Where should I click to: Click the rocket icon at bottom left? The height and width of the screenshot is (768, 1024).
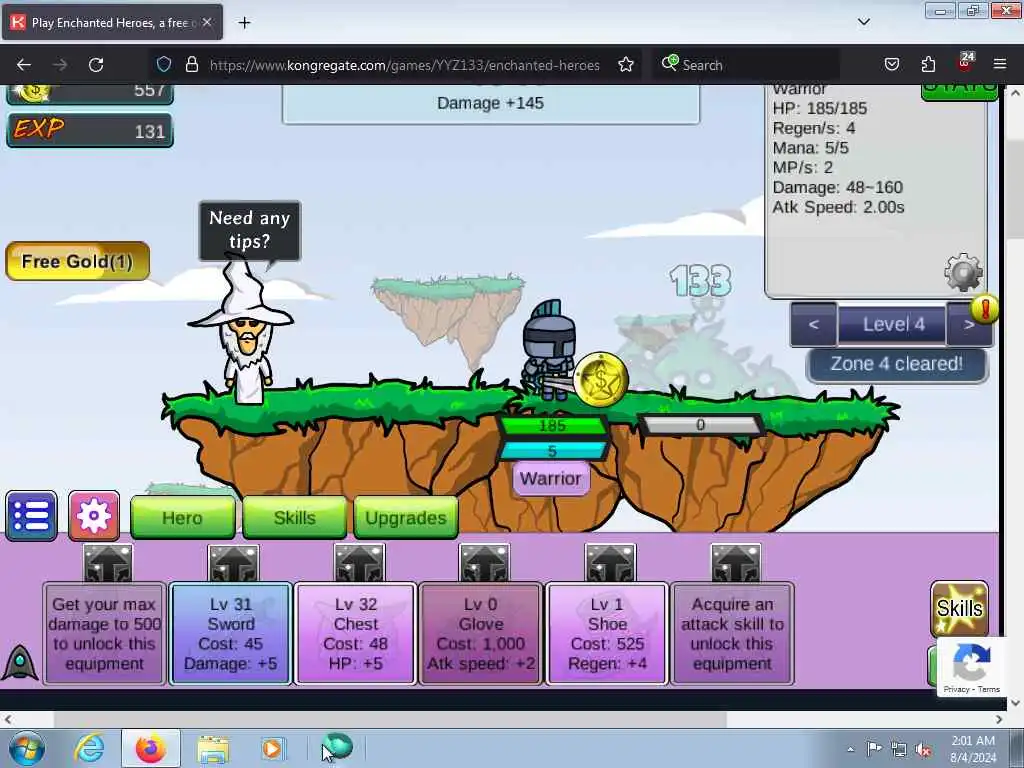pos(20,662)
